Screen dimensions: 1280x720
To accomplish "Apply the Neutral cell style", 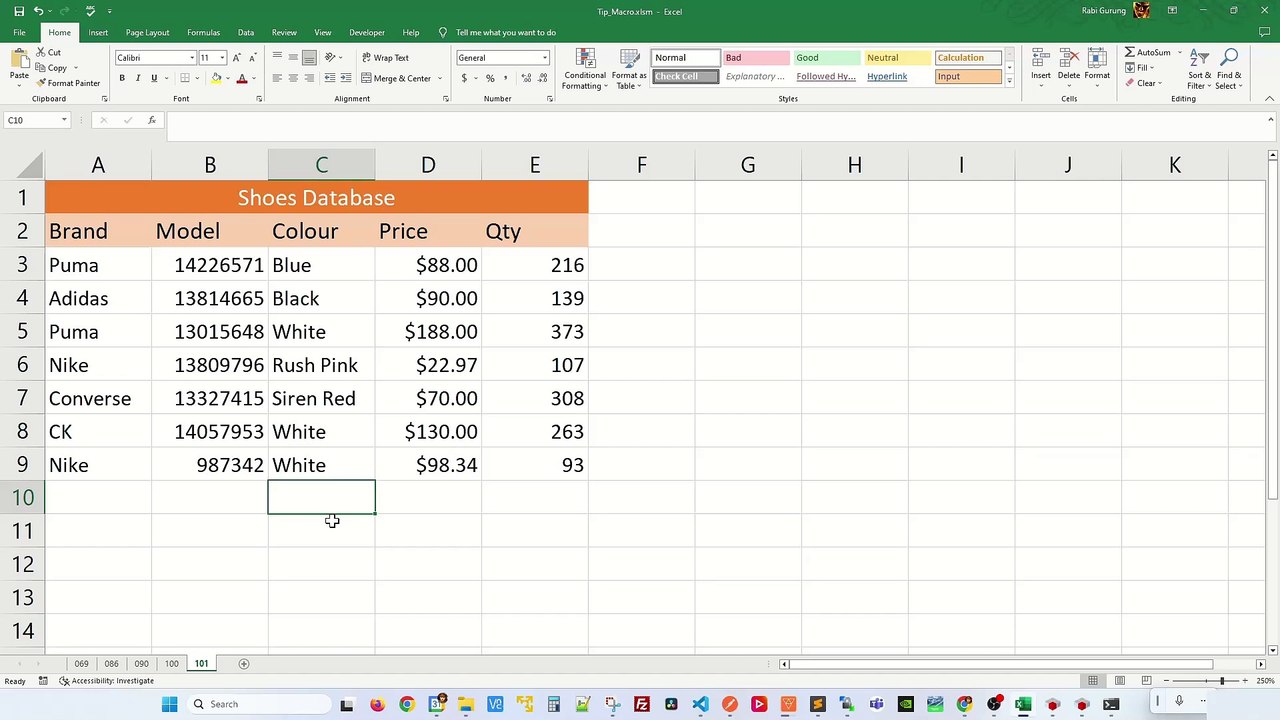I will coord(897,58).
